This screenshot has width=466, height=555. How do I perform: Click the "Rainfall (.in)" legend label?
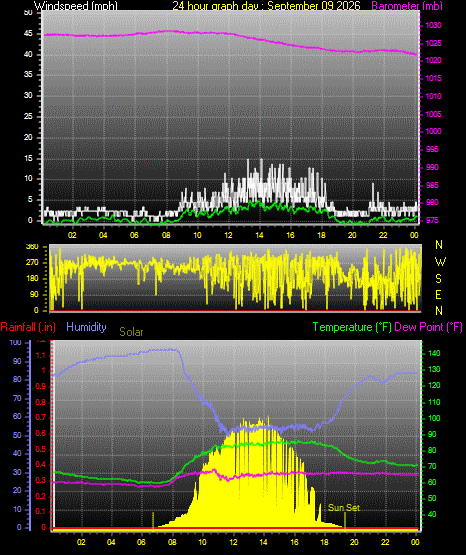click(28, 327)
